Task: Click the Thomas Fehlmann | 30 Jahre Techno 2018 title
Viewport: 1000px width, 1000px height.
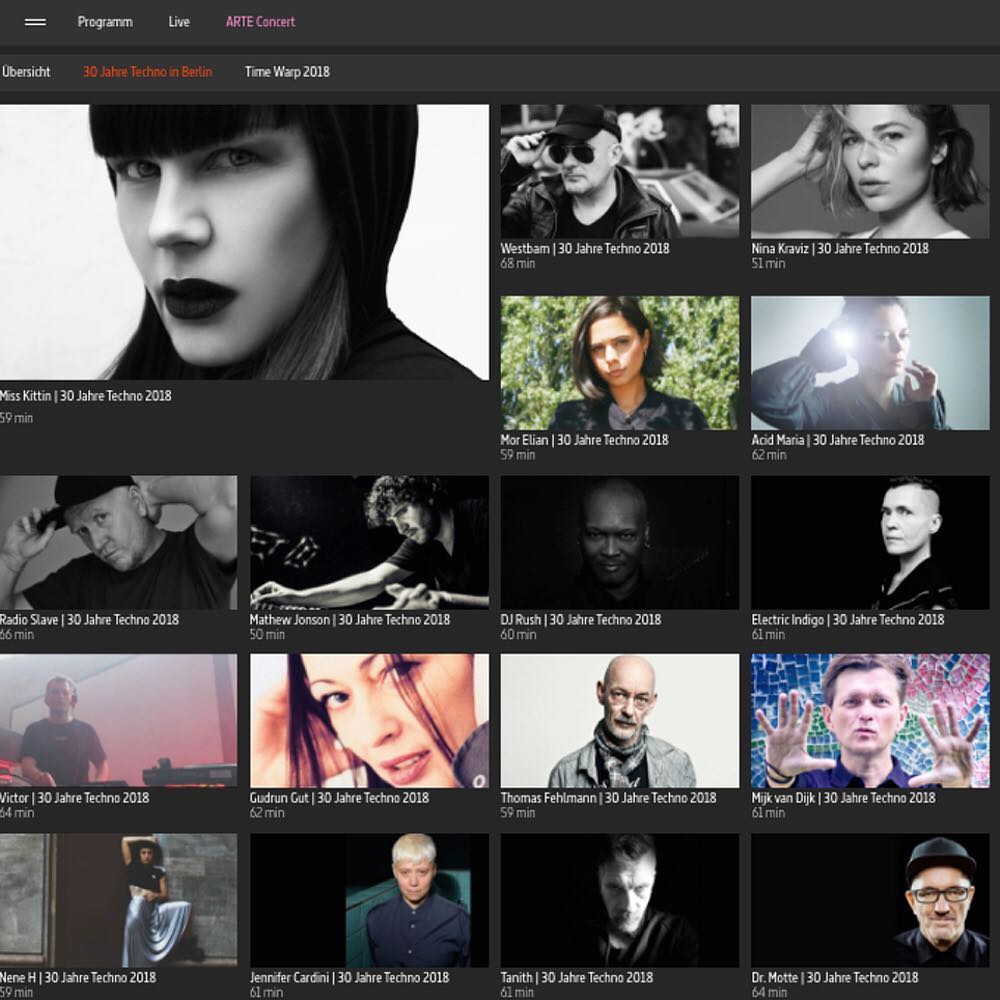Action: coord(608,798)
